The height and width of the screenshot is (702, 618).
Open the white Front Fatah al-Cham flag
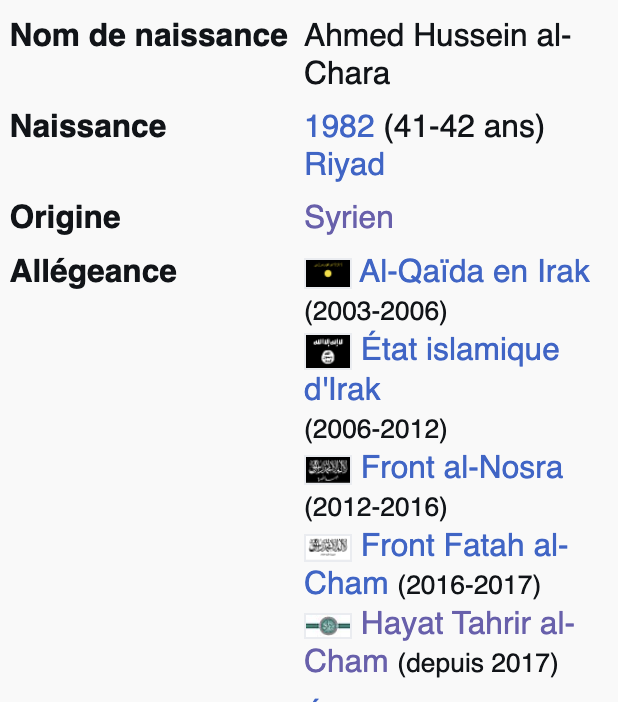pos(328,548)
